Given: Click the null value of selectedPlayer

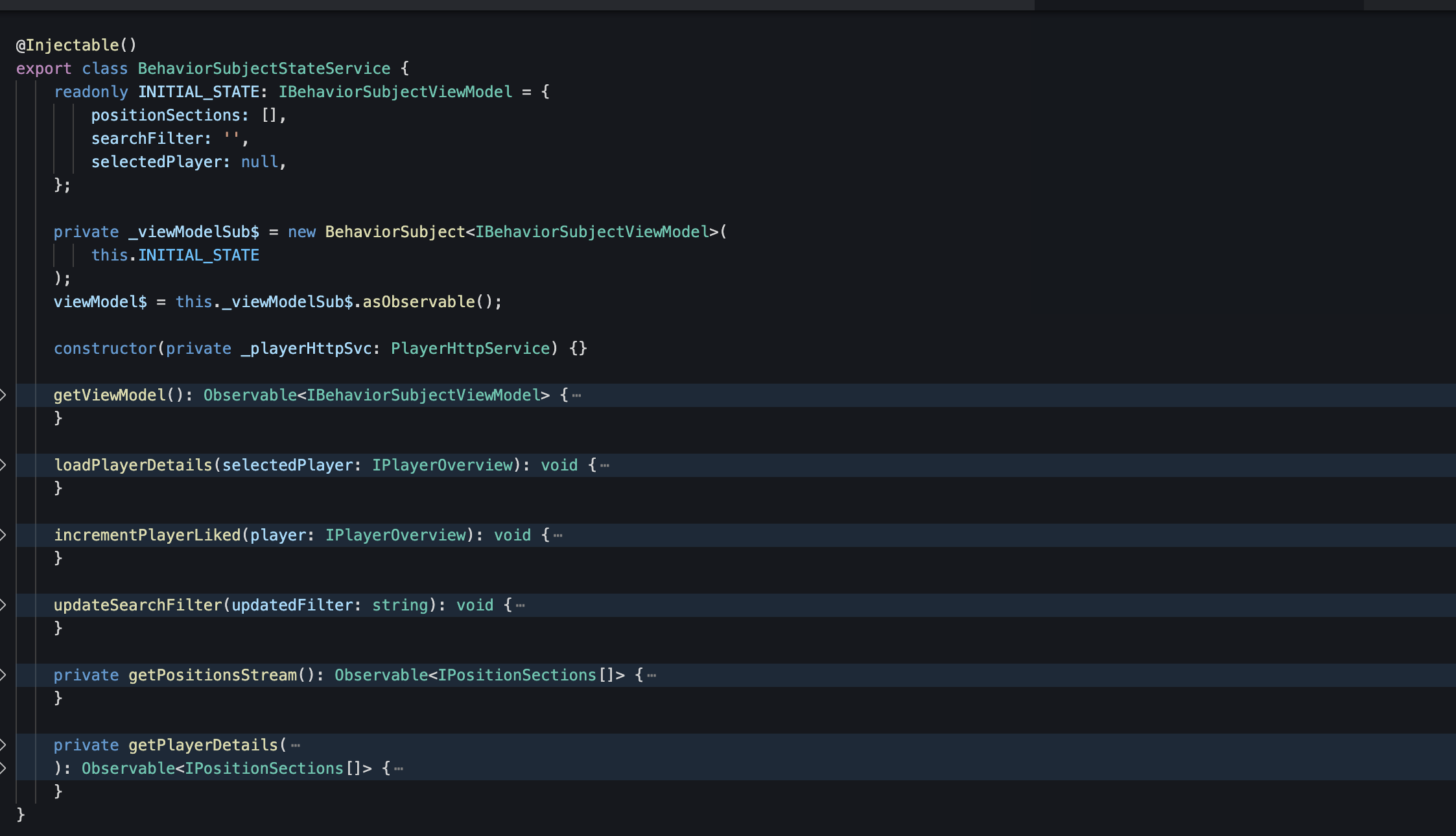Looking at the screenshot, I should (x=259, y=161).
